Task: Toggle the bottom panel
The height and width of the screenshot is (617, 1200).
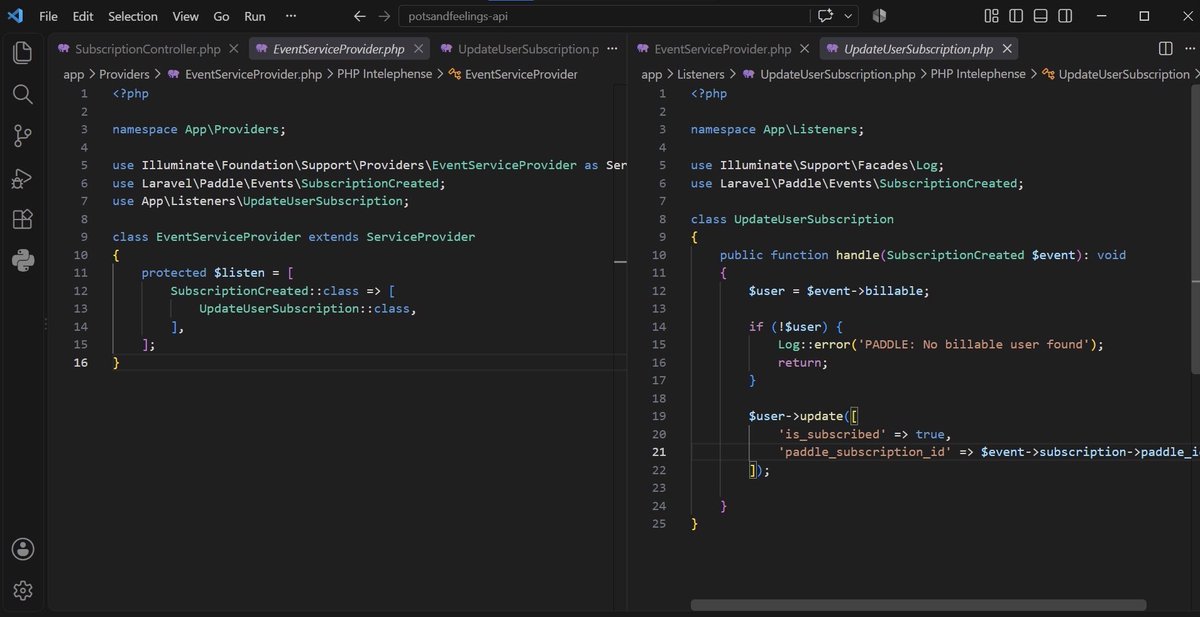Action: [x=1040, y=16]
